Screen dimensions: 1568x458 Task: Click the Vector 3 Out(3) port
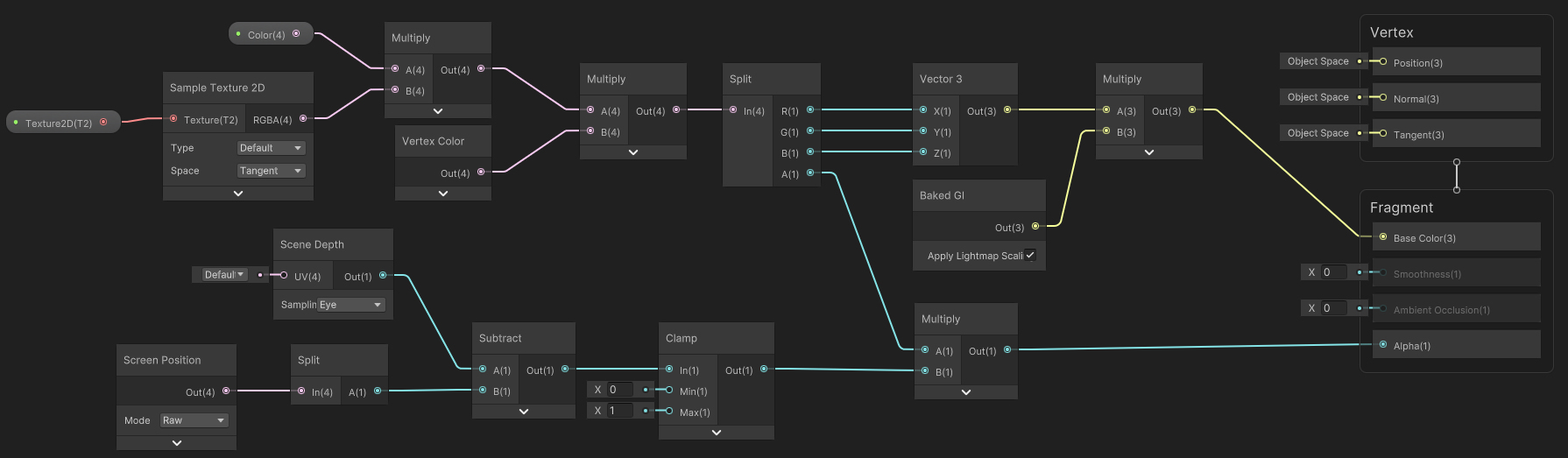pyautogui.click(x=1007, y=109)
